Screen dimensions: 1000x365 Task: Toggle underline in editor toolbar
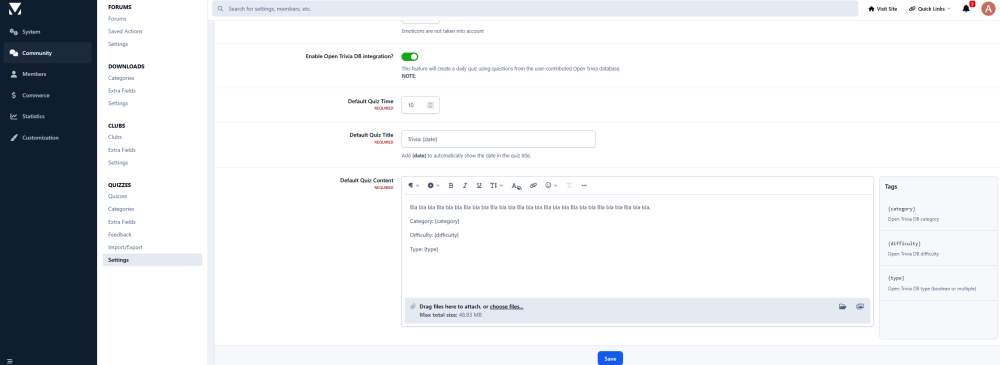(x=479, y=186)
